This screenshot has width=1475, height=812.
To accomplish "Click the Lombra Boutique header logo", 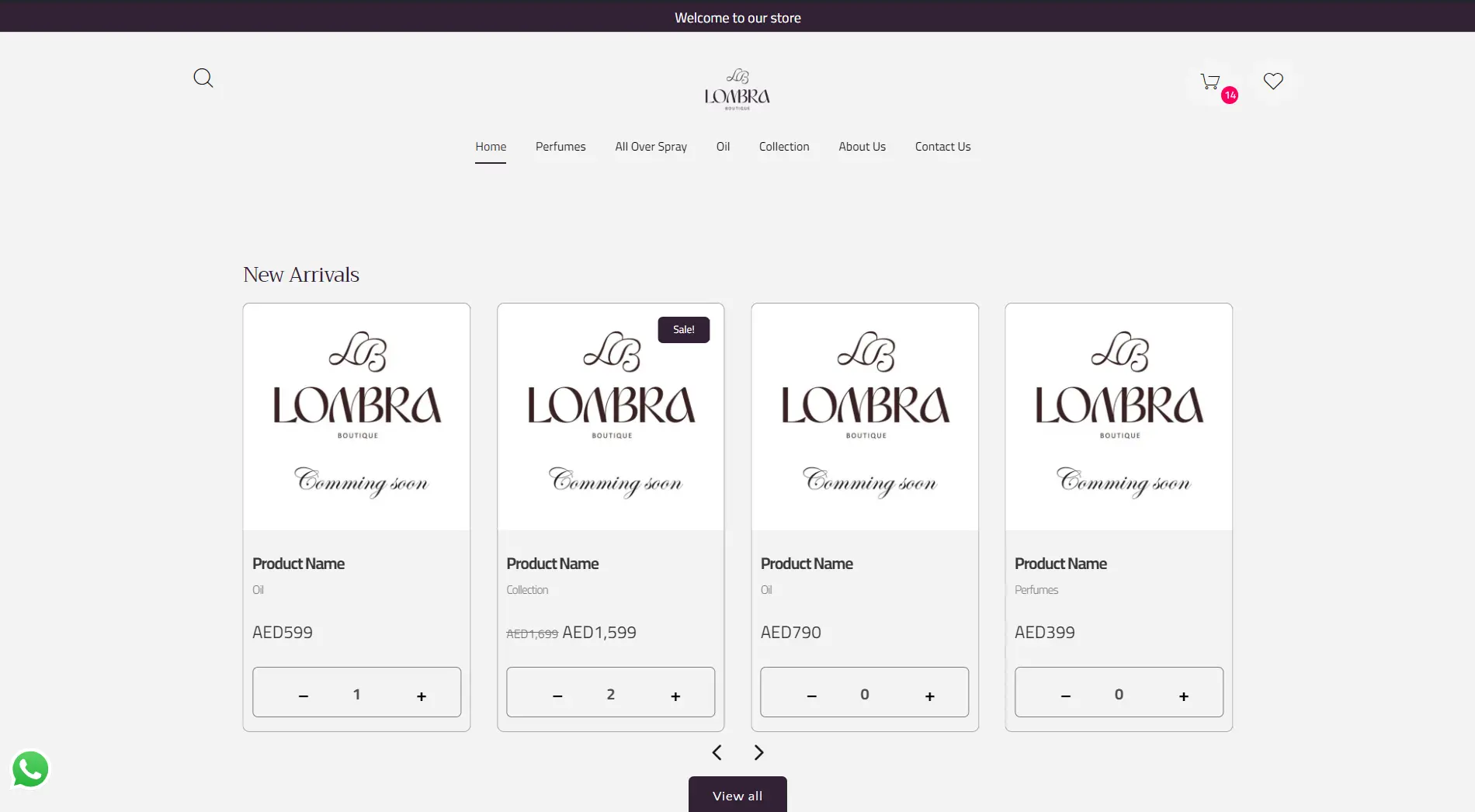I will [x=737, y=89].
